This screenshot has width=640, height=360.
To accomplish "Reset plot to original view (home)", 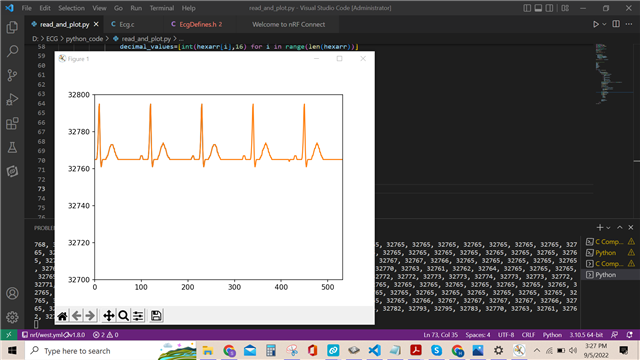I will pos(62,316).
